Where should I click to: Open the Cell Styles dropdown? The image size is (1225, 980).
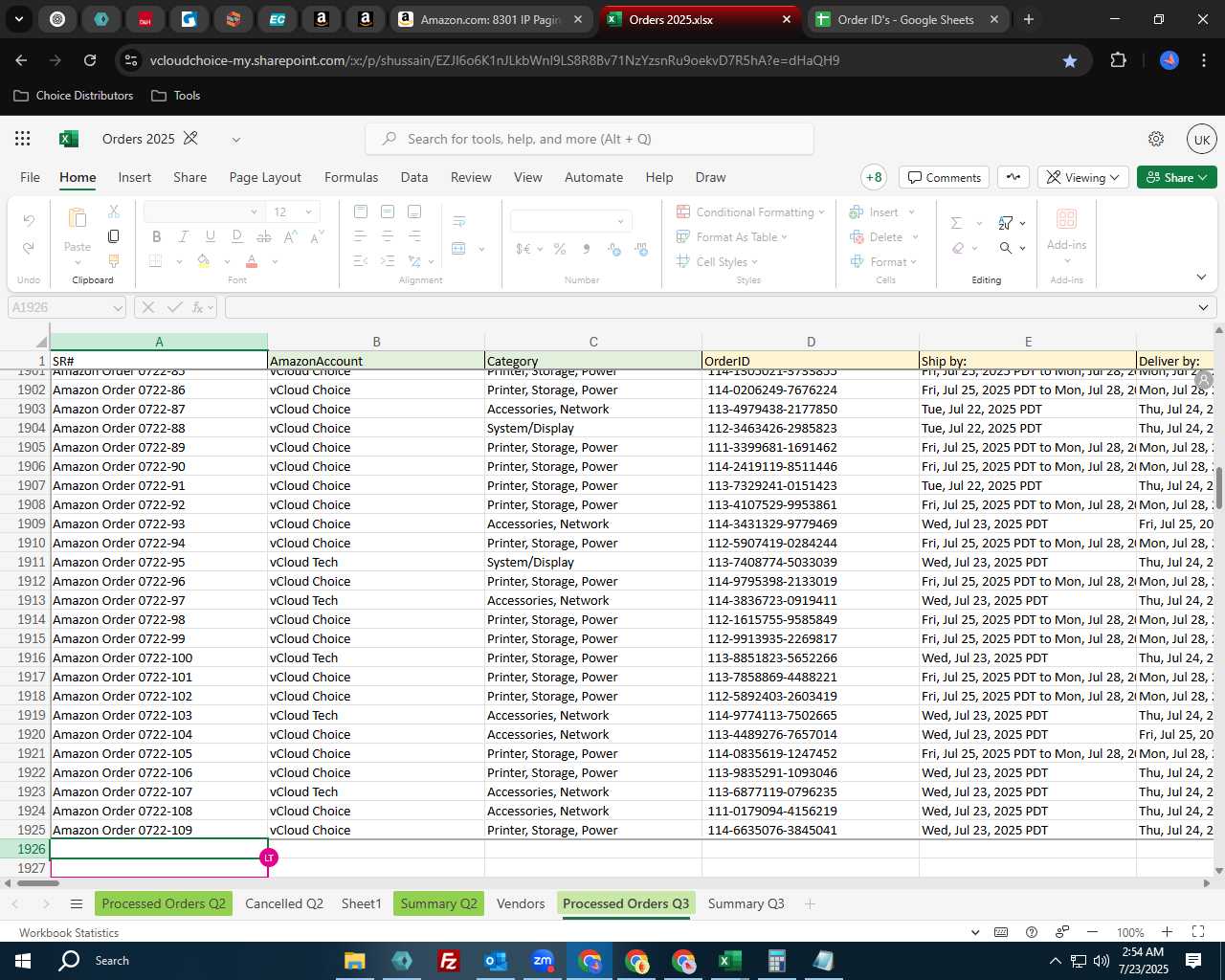(717, 261)
